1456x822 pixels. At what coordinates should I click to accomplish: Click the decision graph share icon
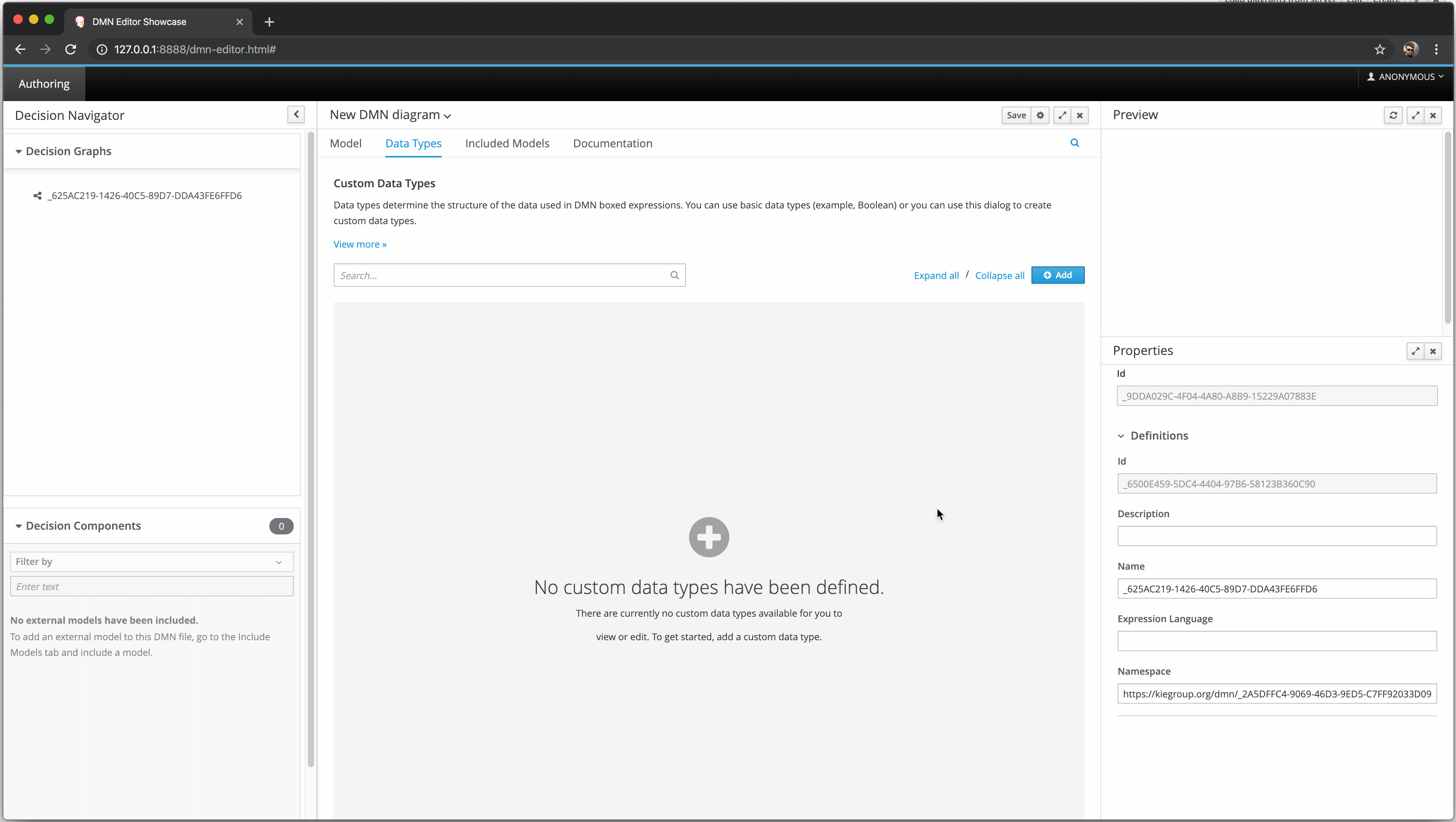[37, 196]
